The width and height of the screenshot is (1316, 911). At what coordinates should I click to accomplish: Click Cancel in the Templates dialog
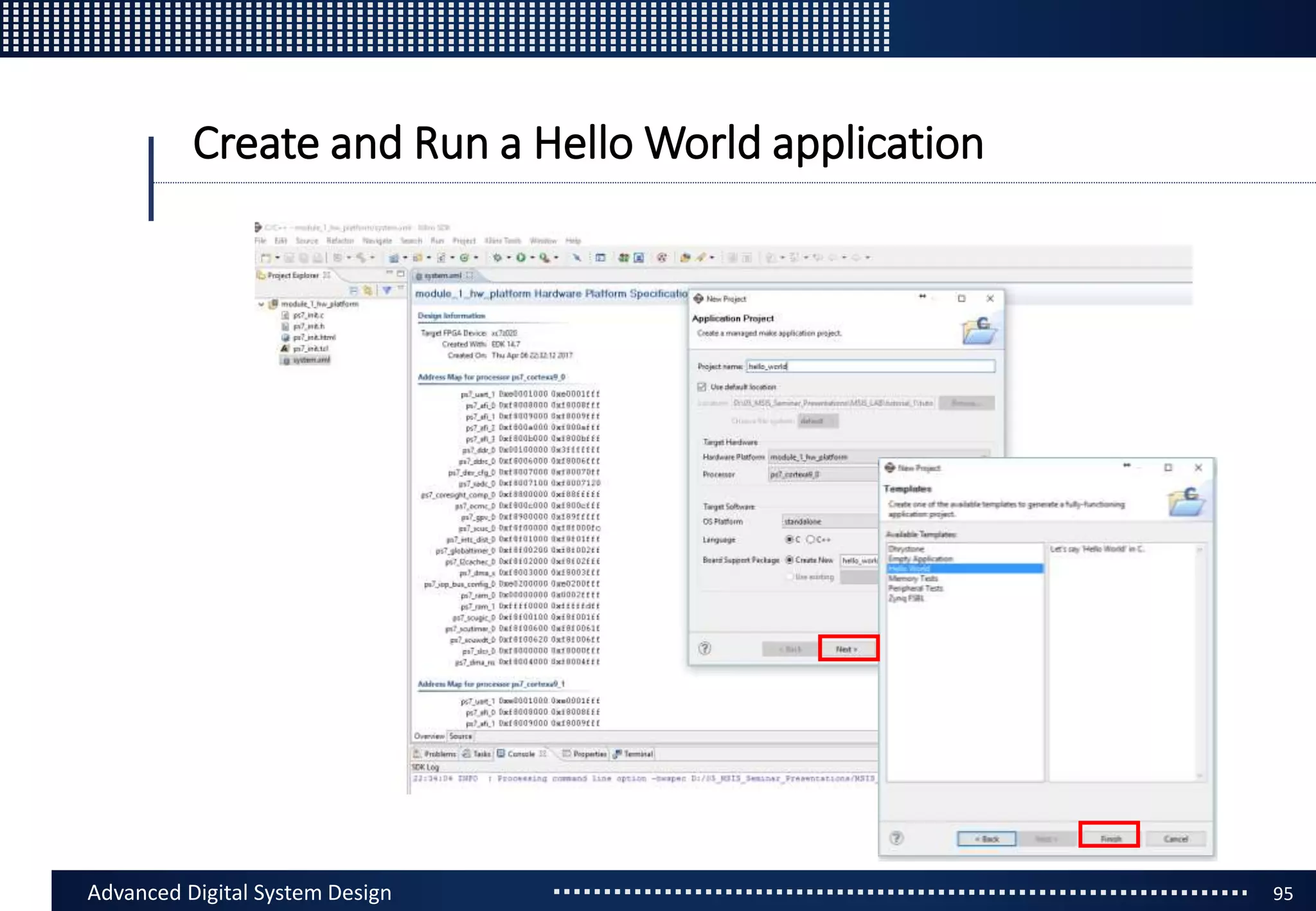pyautogui.click(x=1175, y=838)
